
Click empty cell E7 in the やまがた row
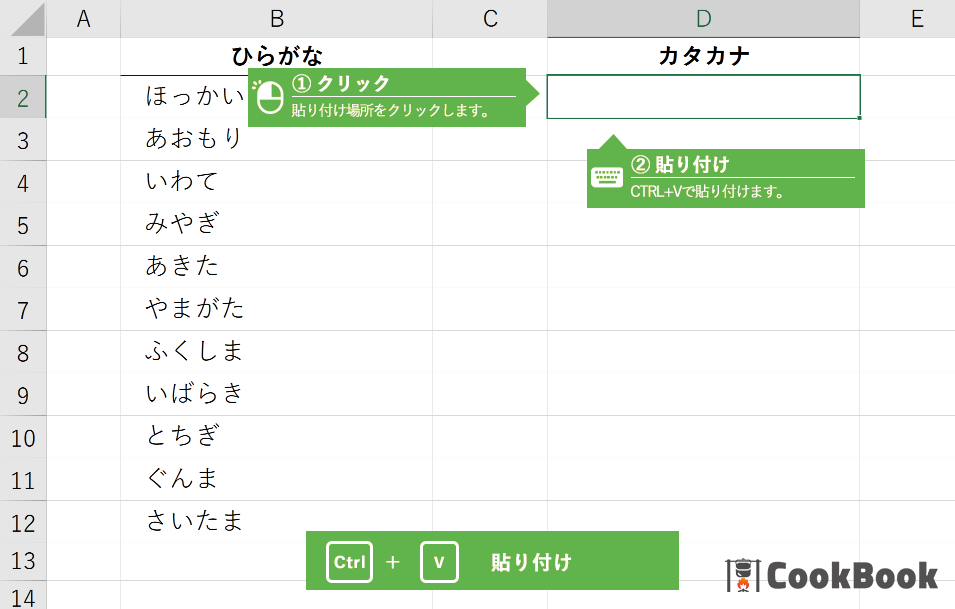[x=907, y=310]
